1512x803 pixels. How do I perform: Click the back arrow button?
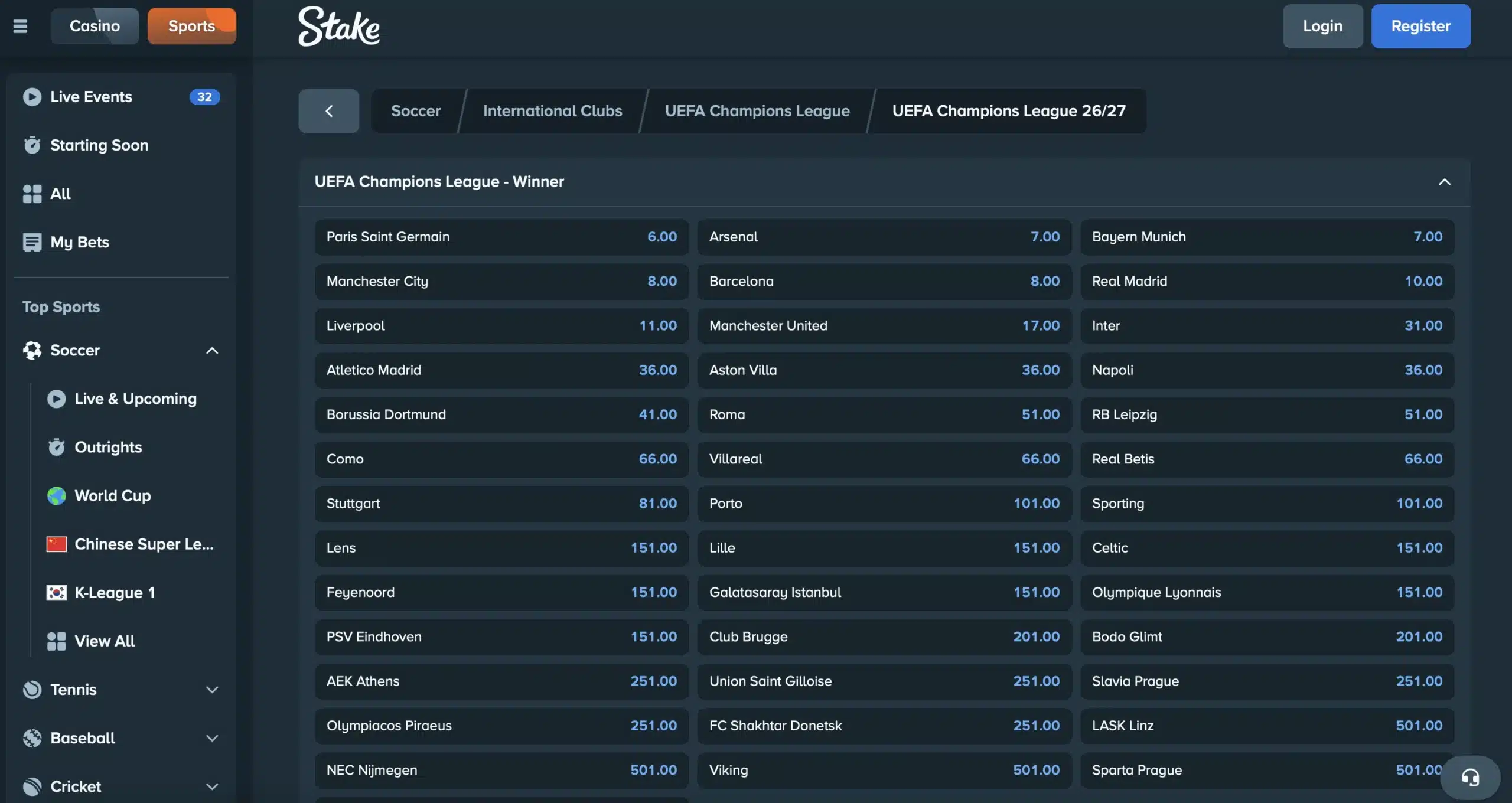[329, 111]
